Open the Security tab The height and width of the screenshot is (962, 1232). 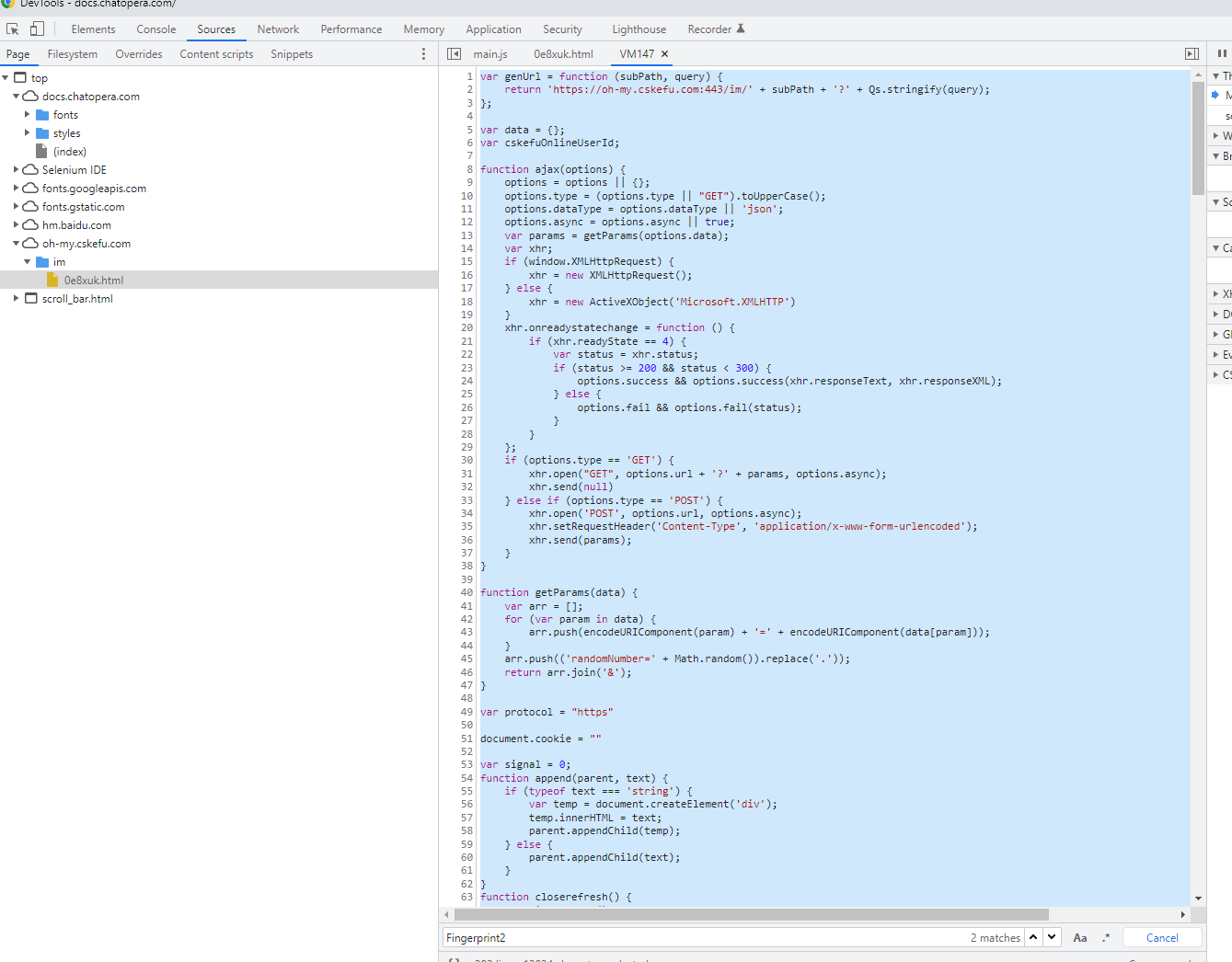click(562, 29)
